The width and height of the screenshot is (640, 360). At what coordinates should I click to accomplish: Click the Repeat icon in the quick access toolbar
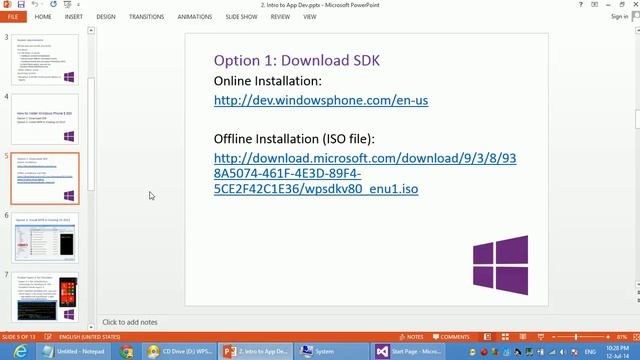click(x=53, y=4)
